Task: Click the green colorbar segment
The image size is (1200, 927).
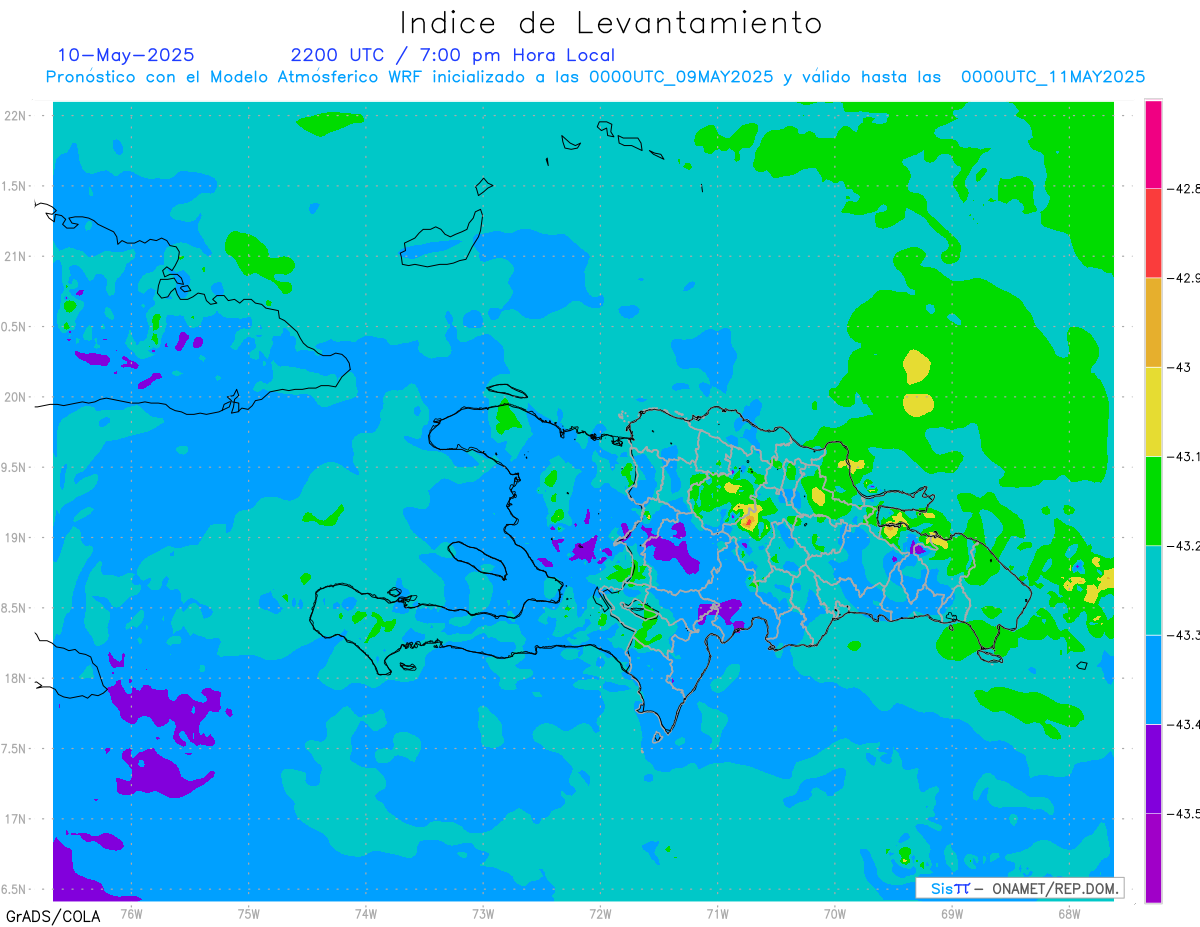Action: pos(1153,500)
